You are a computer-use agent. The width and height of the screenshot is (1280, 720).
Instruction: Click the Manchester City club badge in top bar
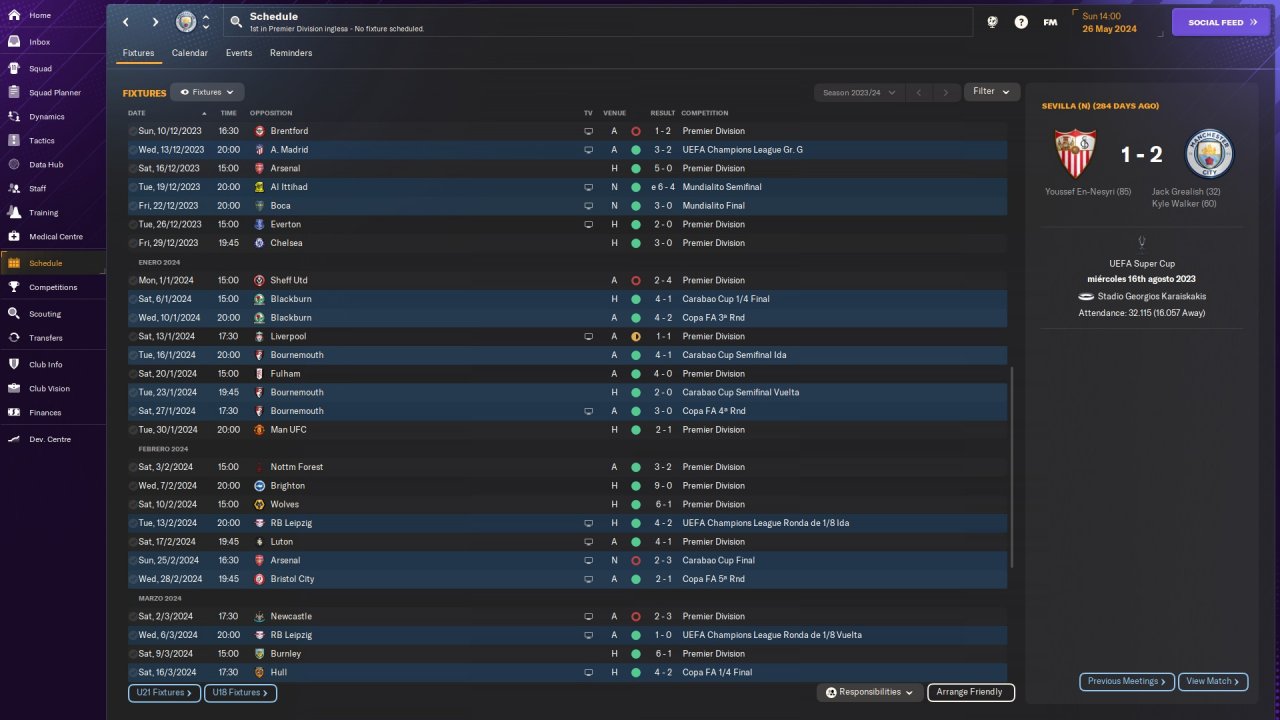click(x=186, y=22)
